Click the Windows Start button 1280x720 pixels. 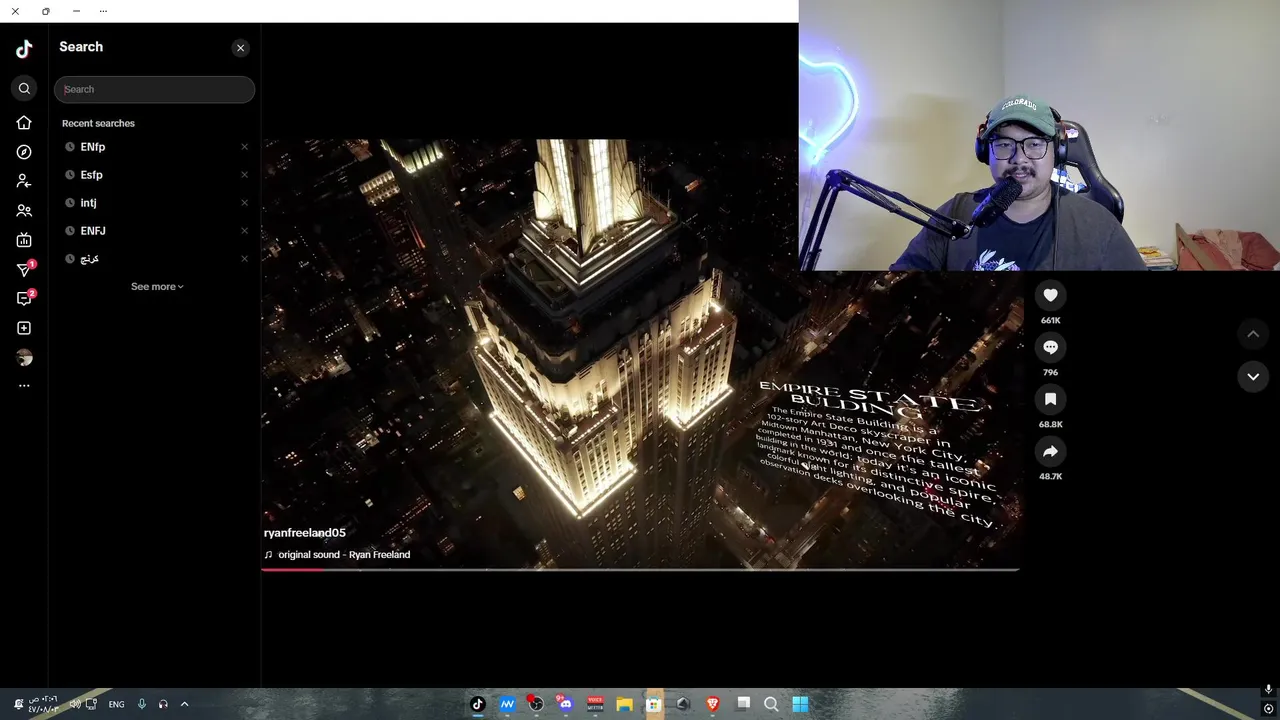[x=800, y=704]
